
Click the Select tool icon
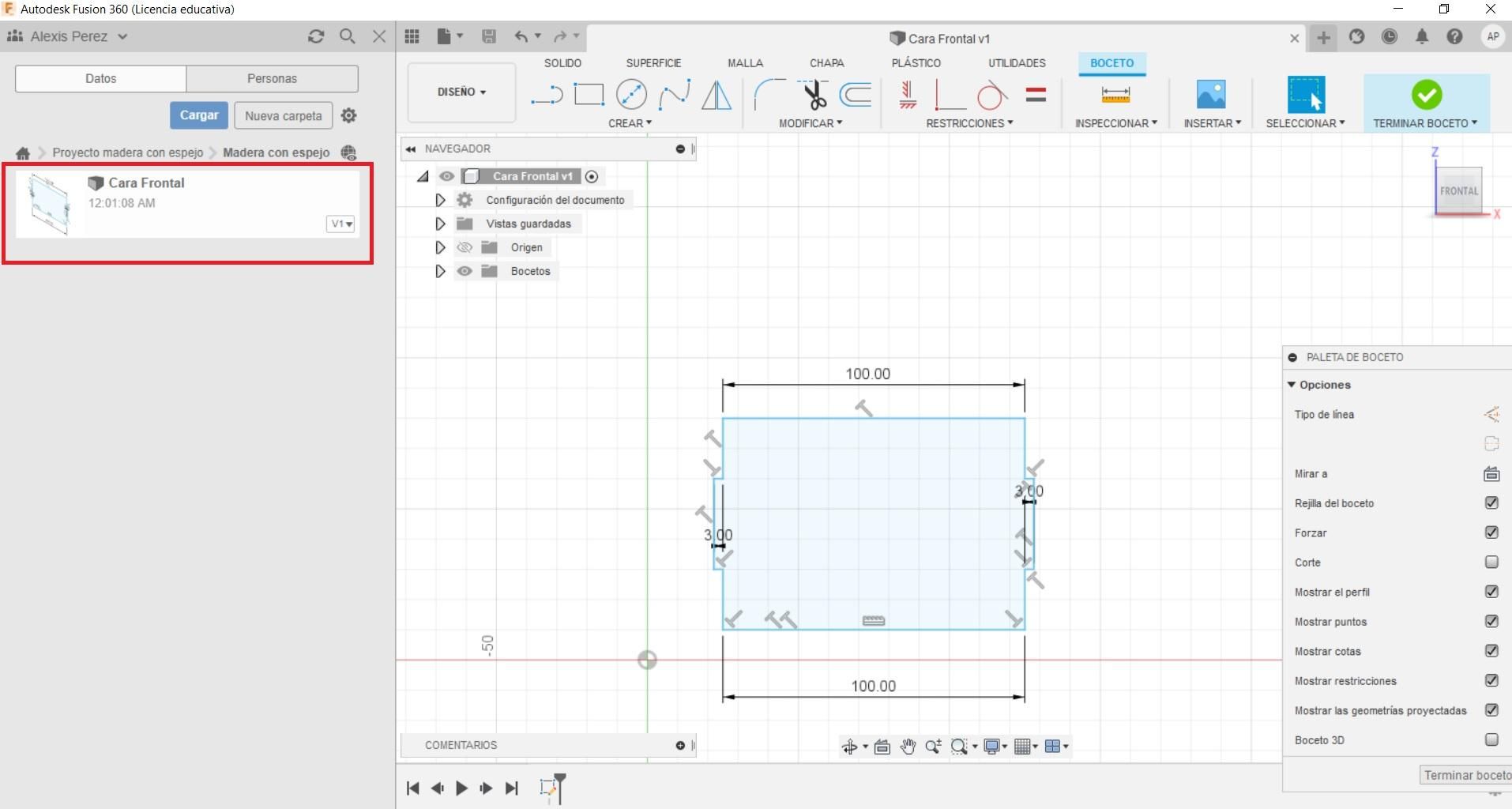[1305, 95]
